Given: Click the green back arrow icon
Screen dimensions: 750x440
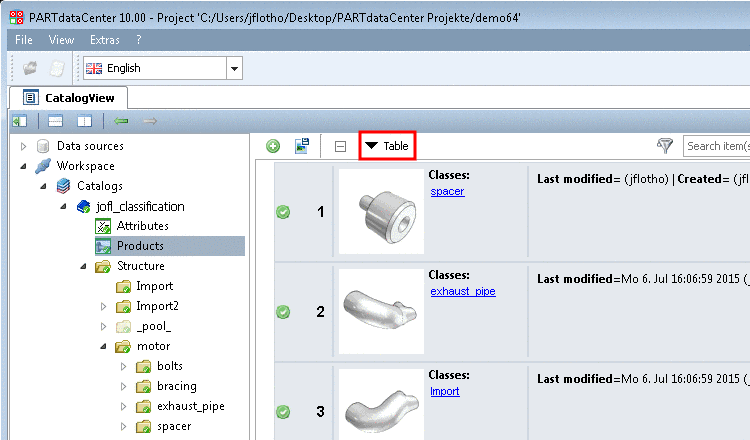Looking at the screenshot, I should click(121, 121).
